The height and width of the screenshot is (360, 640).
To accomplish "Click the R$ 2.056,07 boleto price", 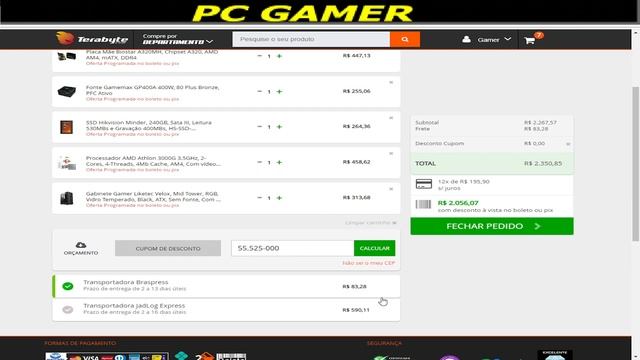I will [458, 203].
